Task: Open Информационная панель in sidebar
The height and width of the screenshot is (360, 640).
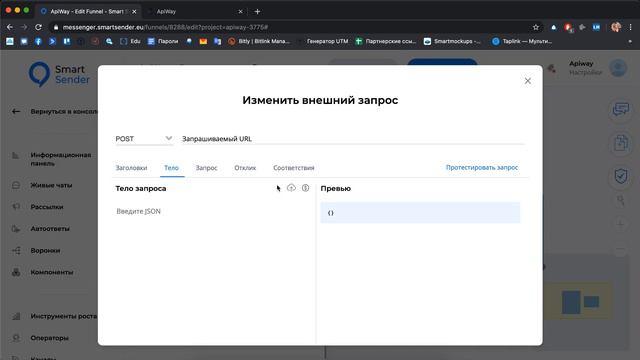Action: coord(60,159)
